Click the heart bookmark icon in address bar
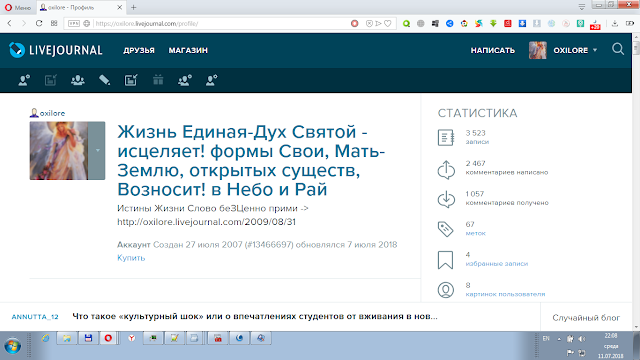640x360 pixels. coord(388,23)
